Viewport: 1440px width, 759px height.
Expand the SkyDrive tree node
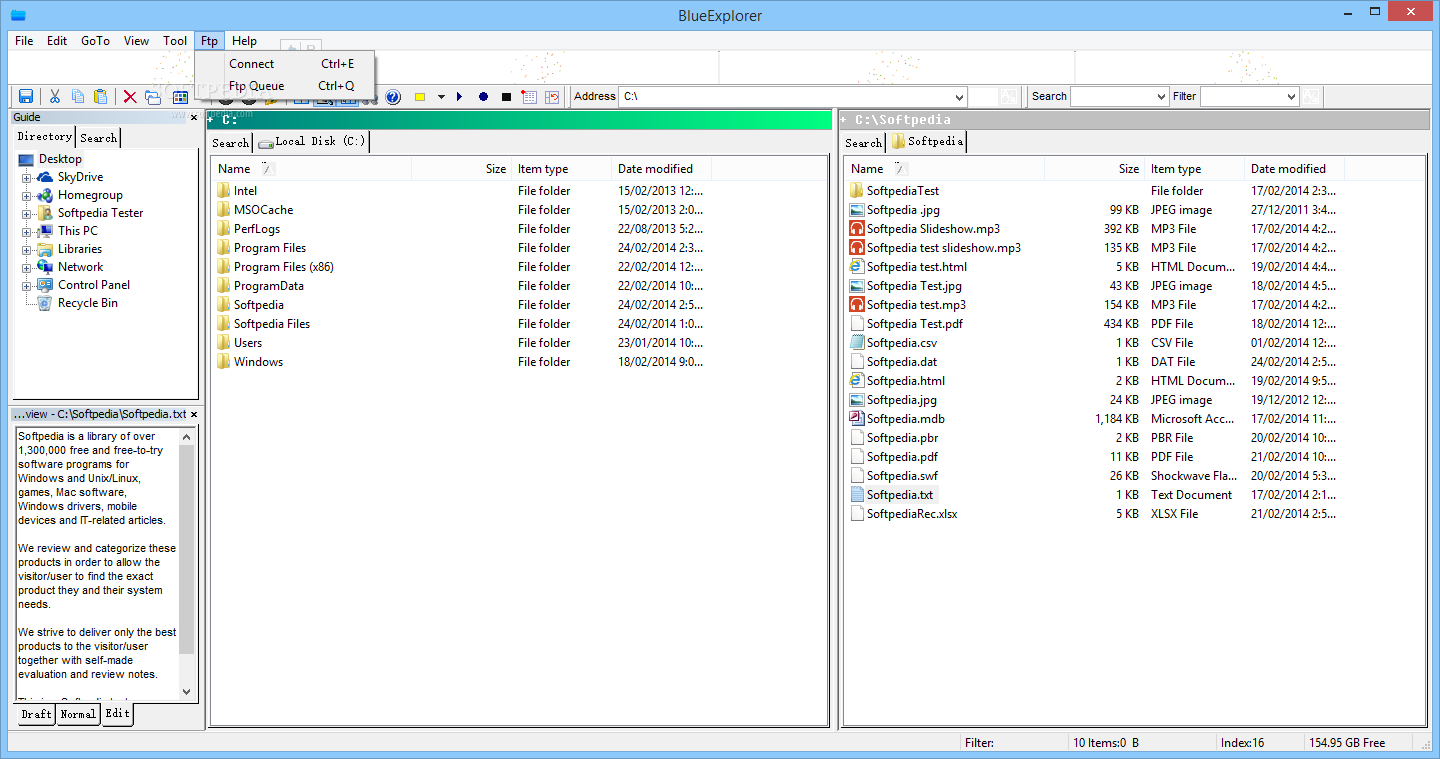click(x=27, y=177)
